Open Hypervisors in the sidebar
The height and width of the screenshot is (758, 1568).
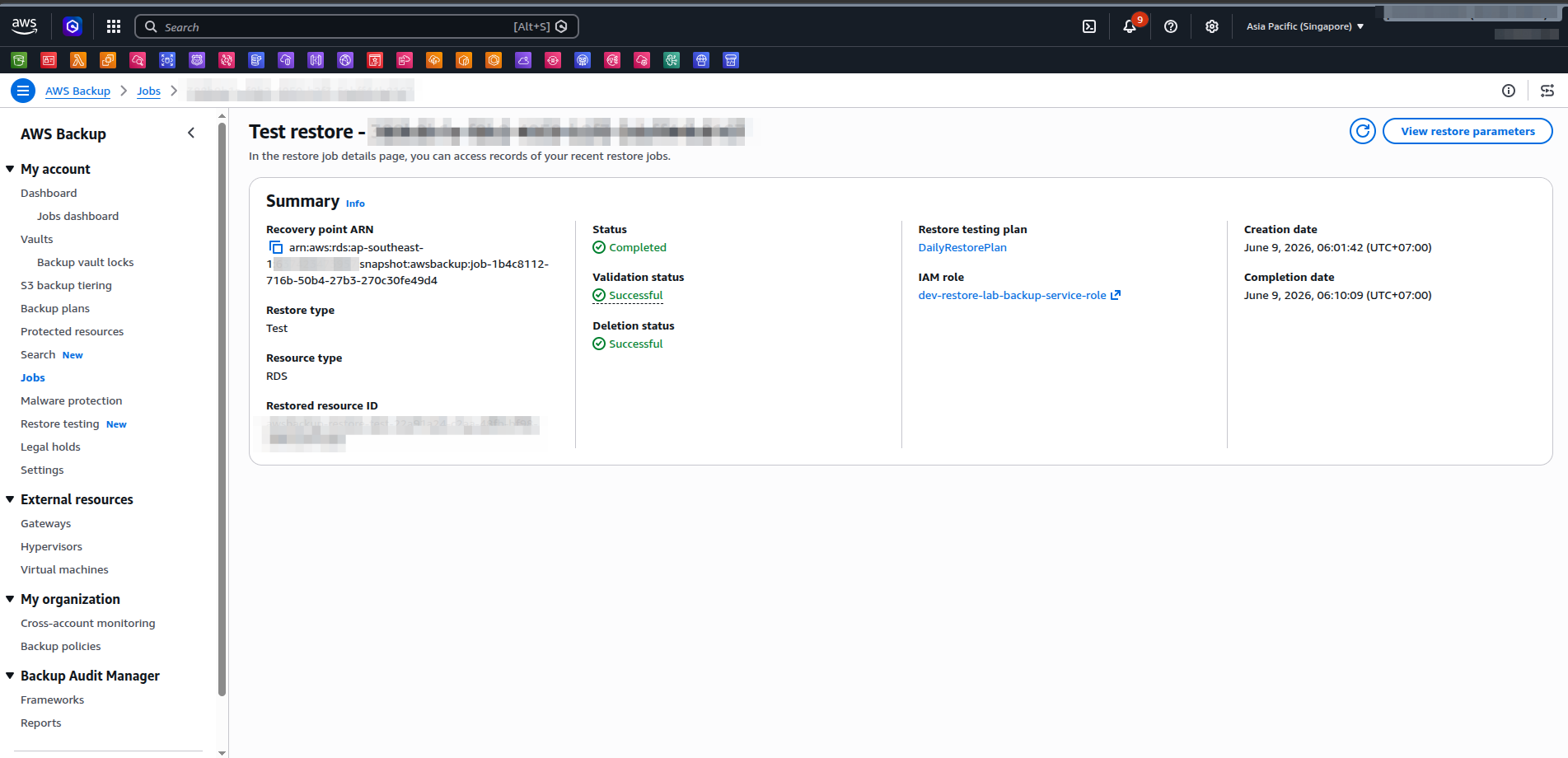(x=51, y=546)
